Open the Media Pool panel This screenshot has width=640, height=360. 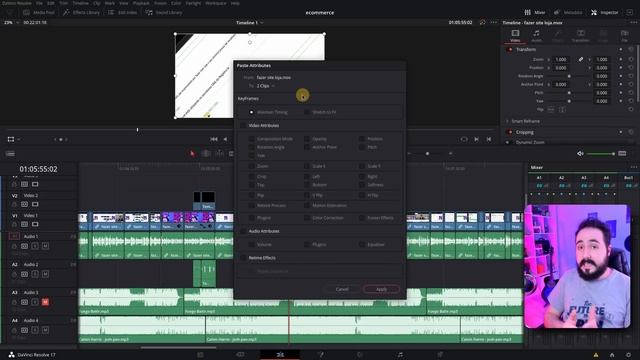(39, 13)
